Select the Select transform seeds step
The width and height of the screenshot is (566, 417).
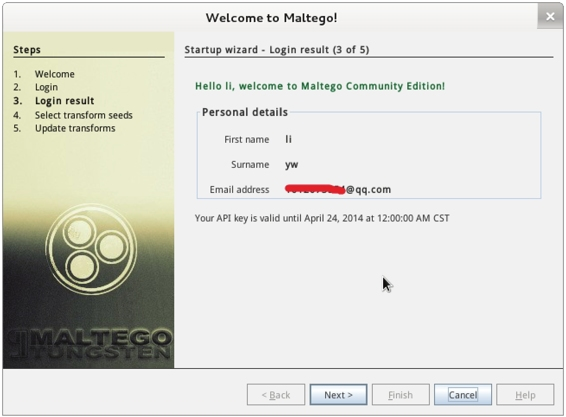[x=84, y=115]
